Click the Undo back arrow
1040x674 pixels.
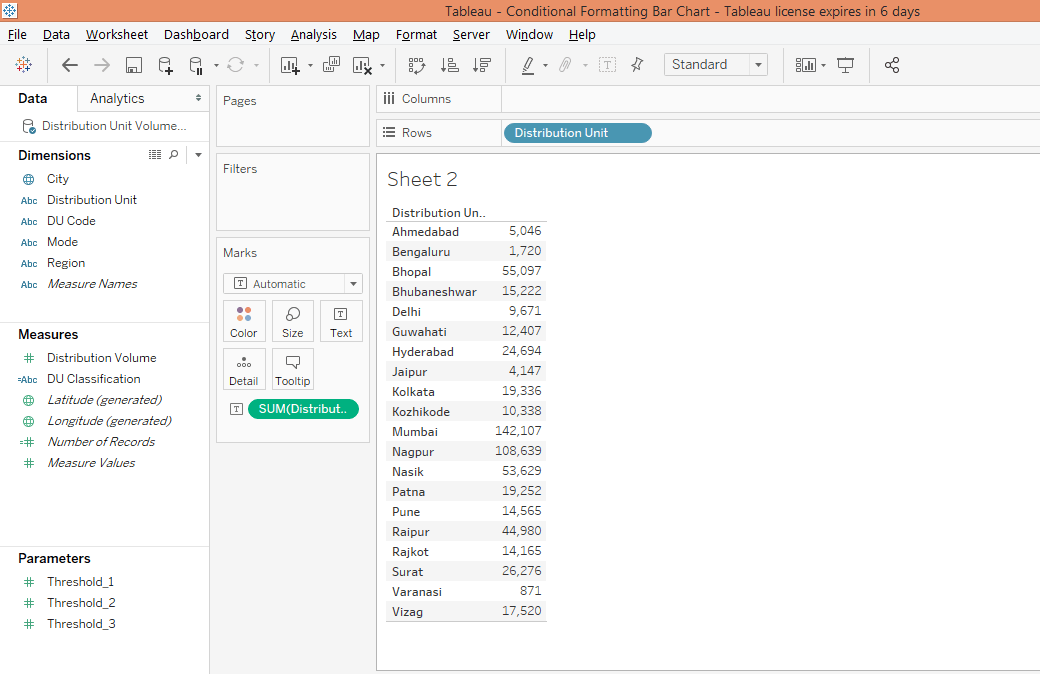point(69,65)
